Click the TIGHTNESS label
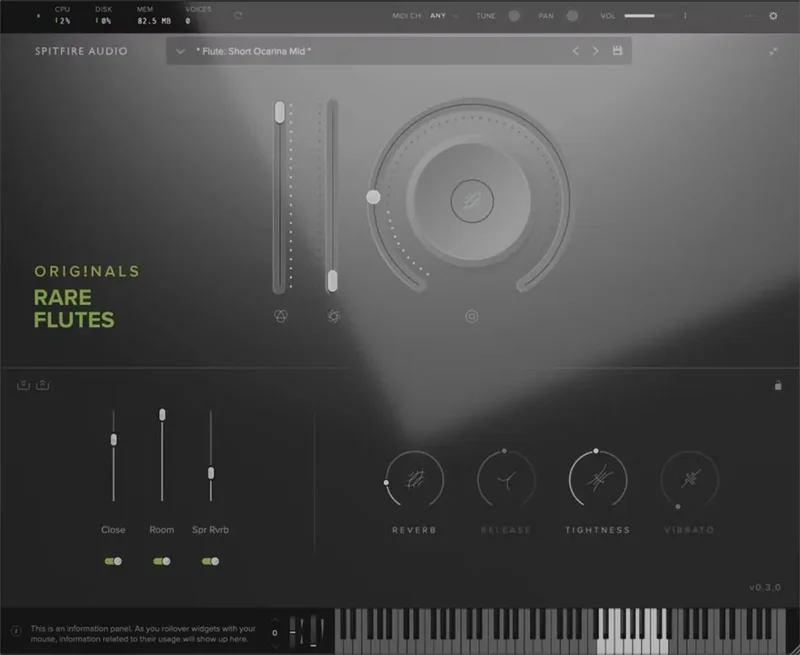Image resolution: width=800 pixels, height=655 pixels. click(597, 530)
